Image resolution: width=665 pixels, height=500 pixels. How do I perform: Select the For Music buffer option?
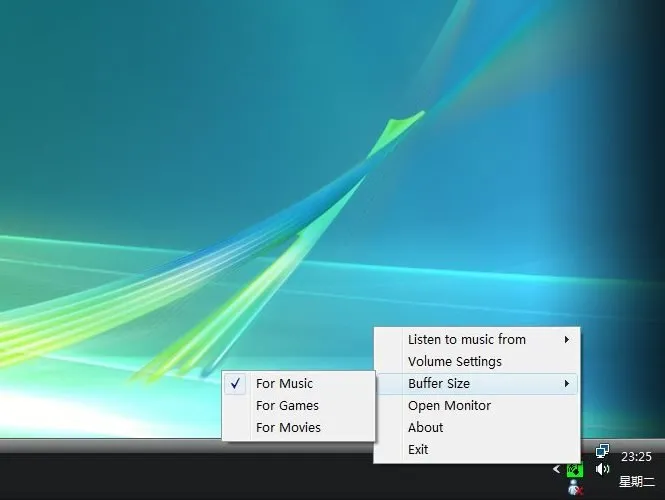pyautogui.click(x=299, y=383)
